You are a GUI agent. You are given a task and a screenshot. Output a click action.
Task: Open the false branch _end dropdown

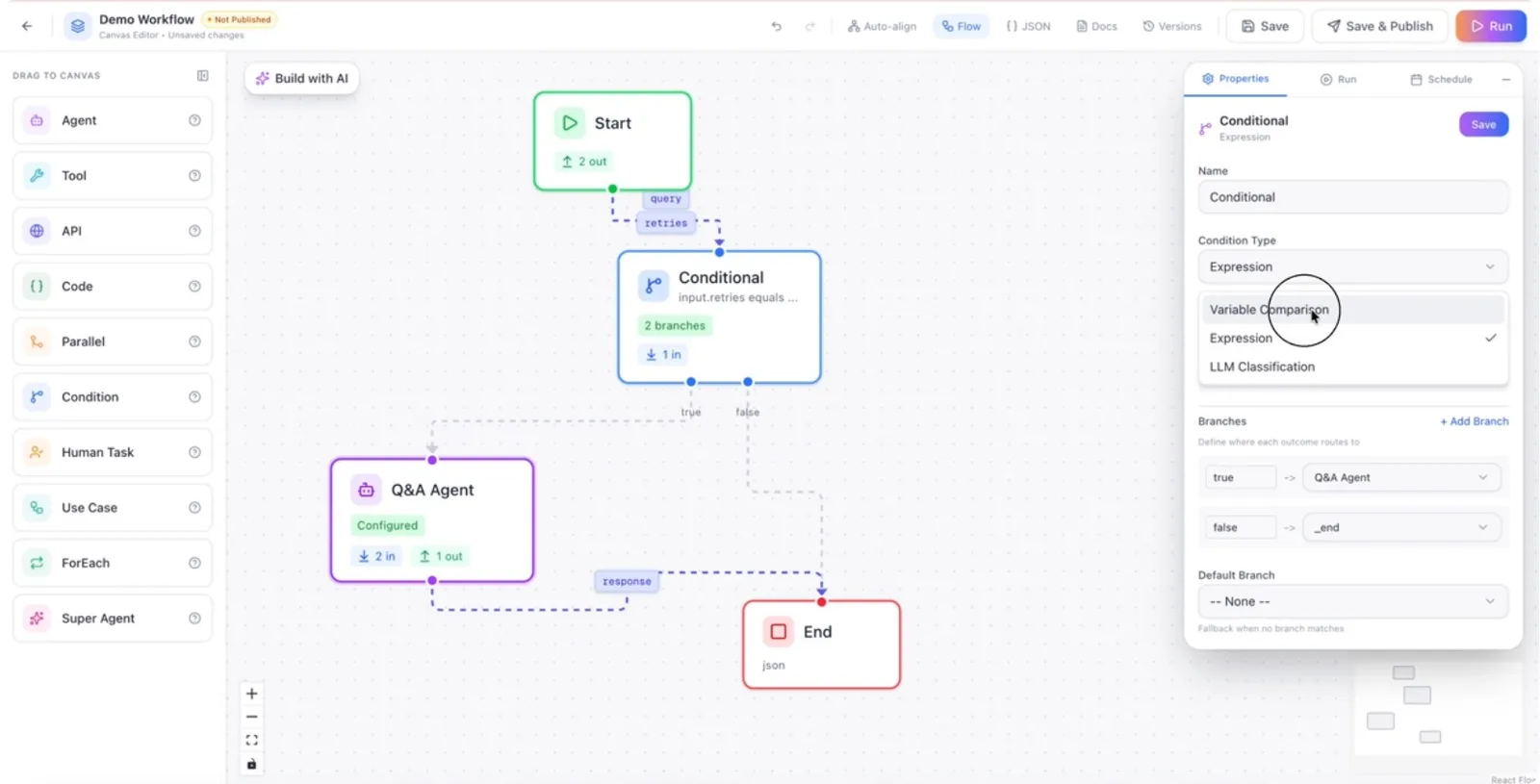(1401, 527)
